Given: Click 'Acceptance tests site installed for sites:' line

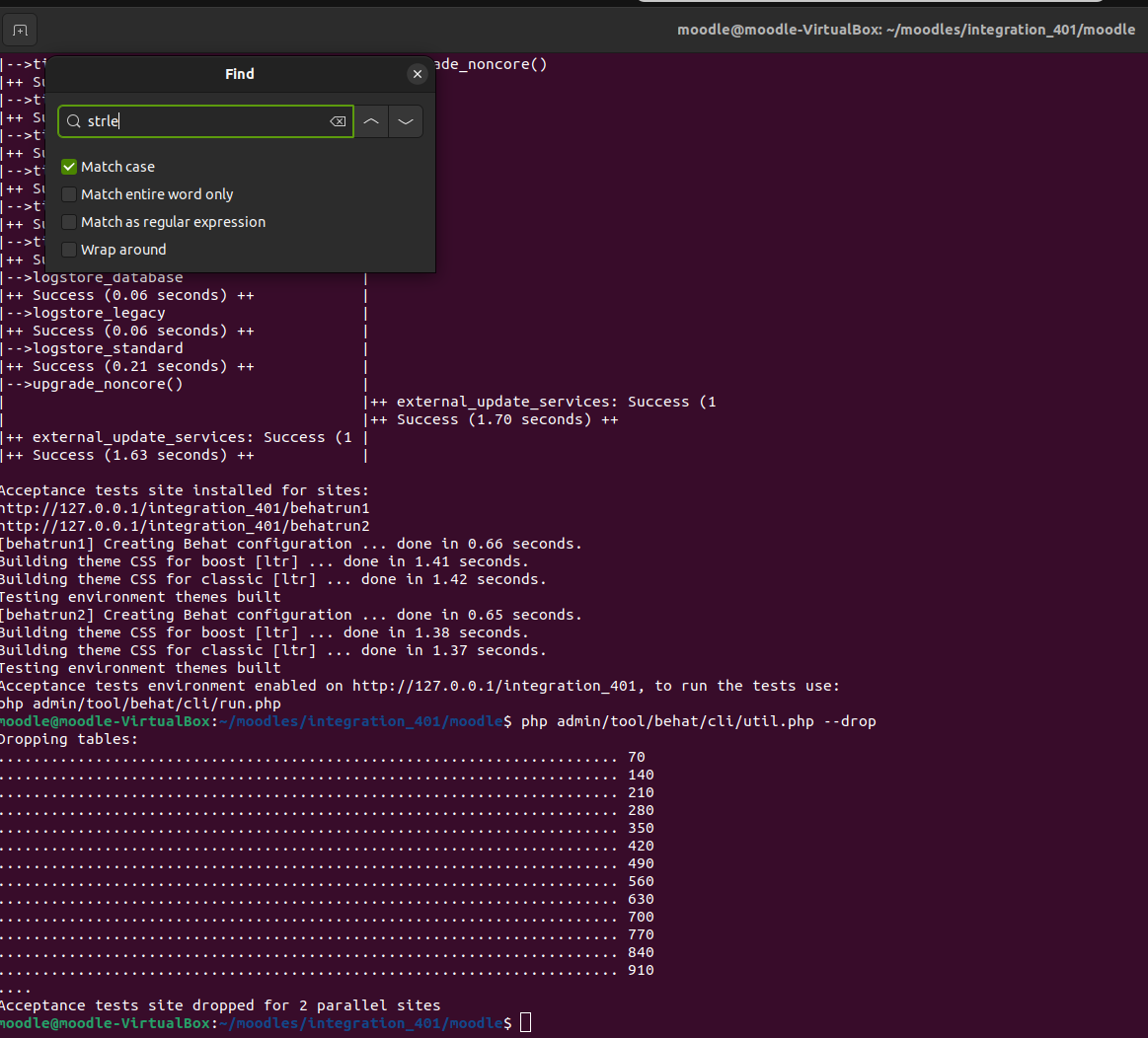Looking at the screenshot, I should tap(185, 491).
